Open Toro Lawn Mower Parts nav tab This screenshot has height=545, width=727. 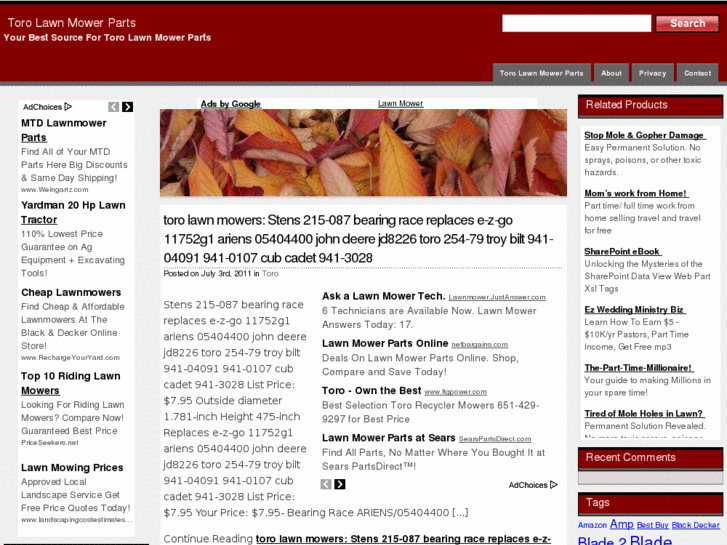coord(542,73)
